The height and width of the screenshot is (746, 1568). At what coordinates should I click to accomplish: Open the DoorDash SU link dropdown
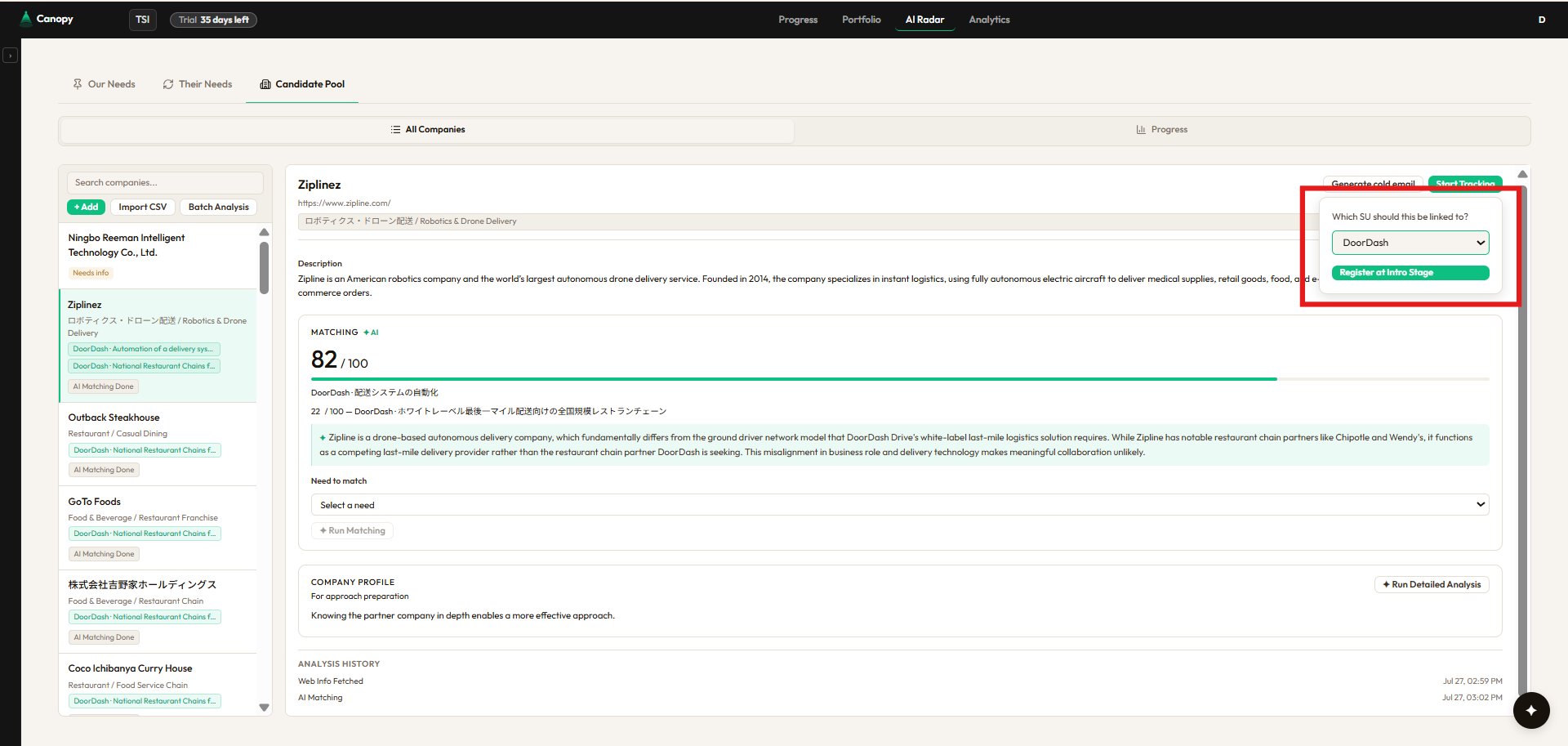click(x=1410, y=243)
